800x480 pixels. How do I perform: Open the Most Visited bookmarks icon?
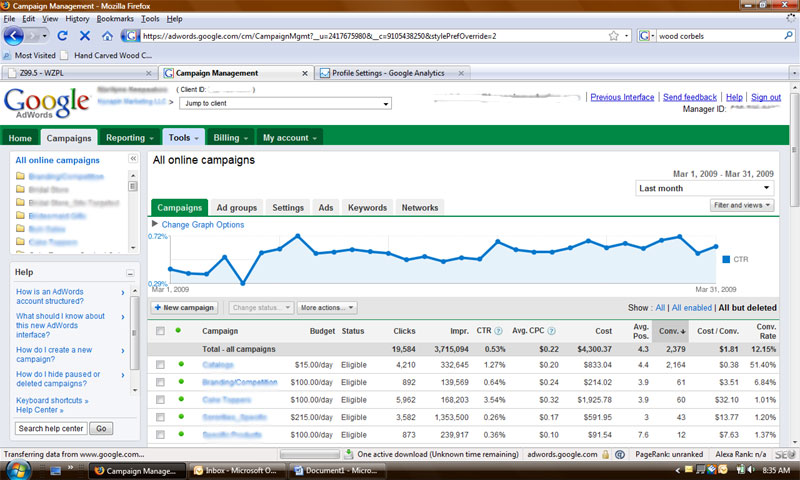click(x=7, y=56)
